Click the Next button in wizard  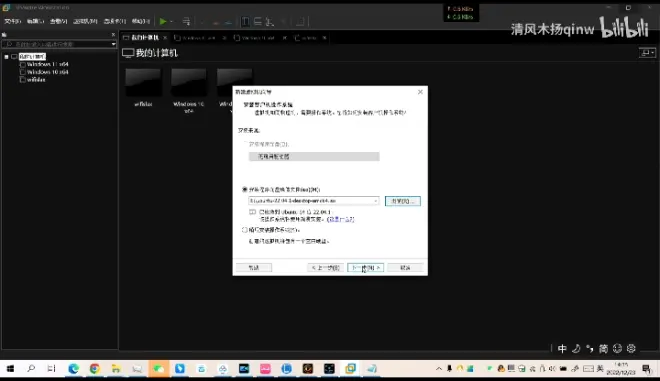pos(365,268)
